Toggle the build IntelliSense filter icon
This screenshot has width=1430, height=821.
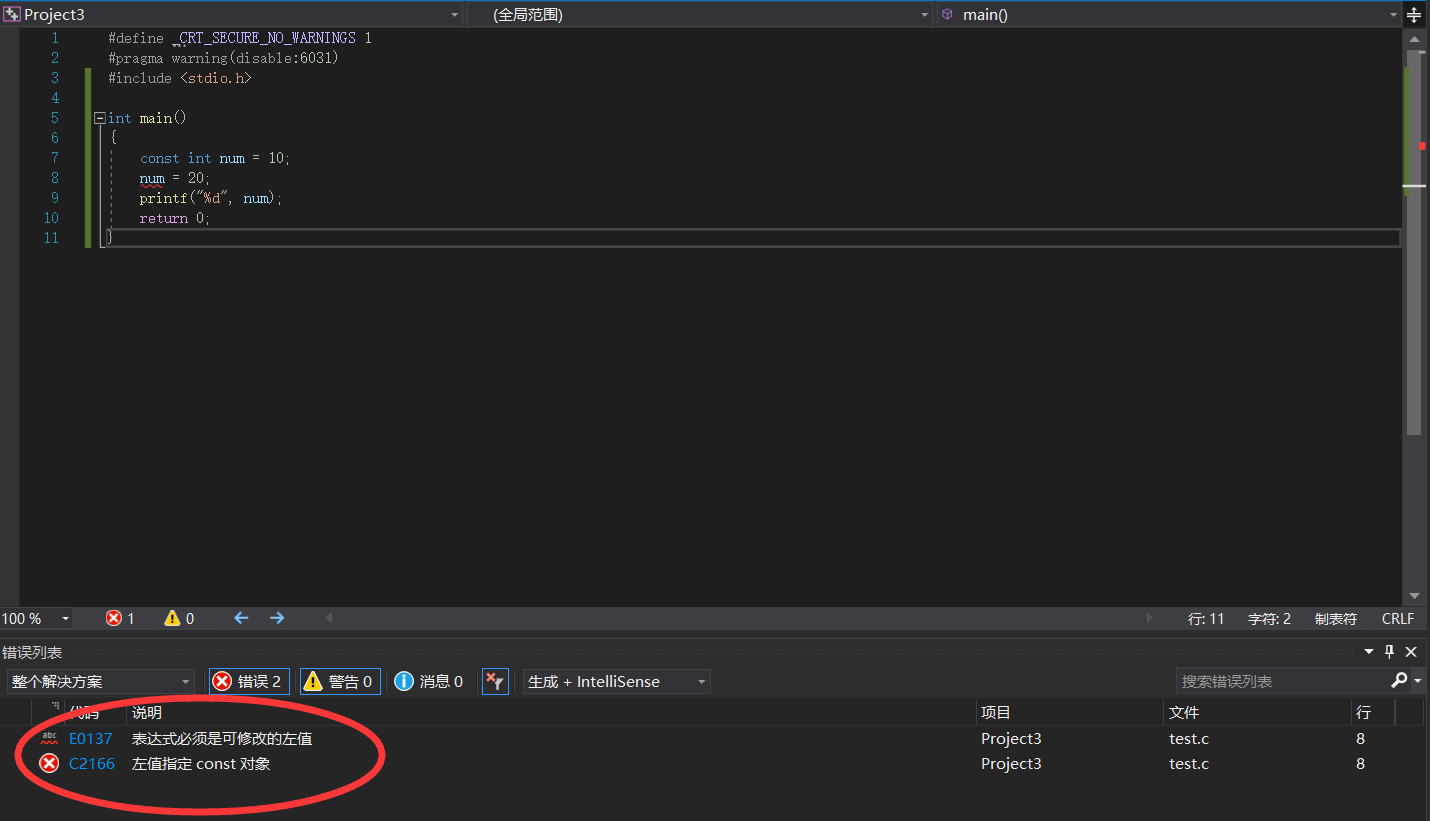495,681
